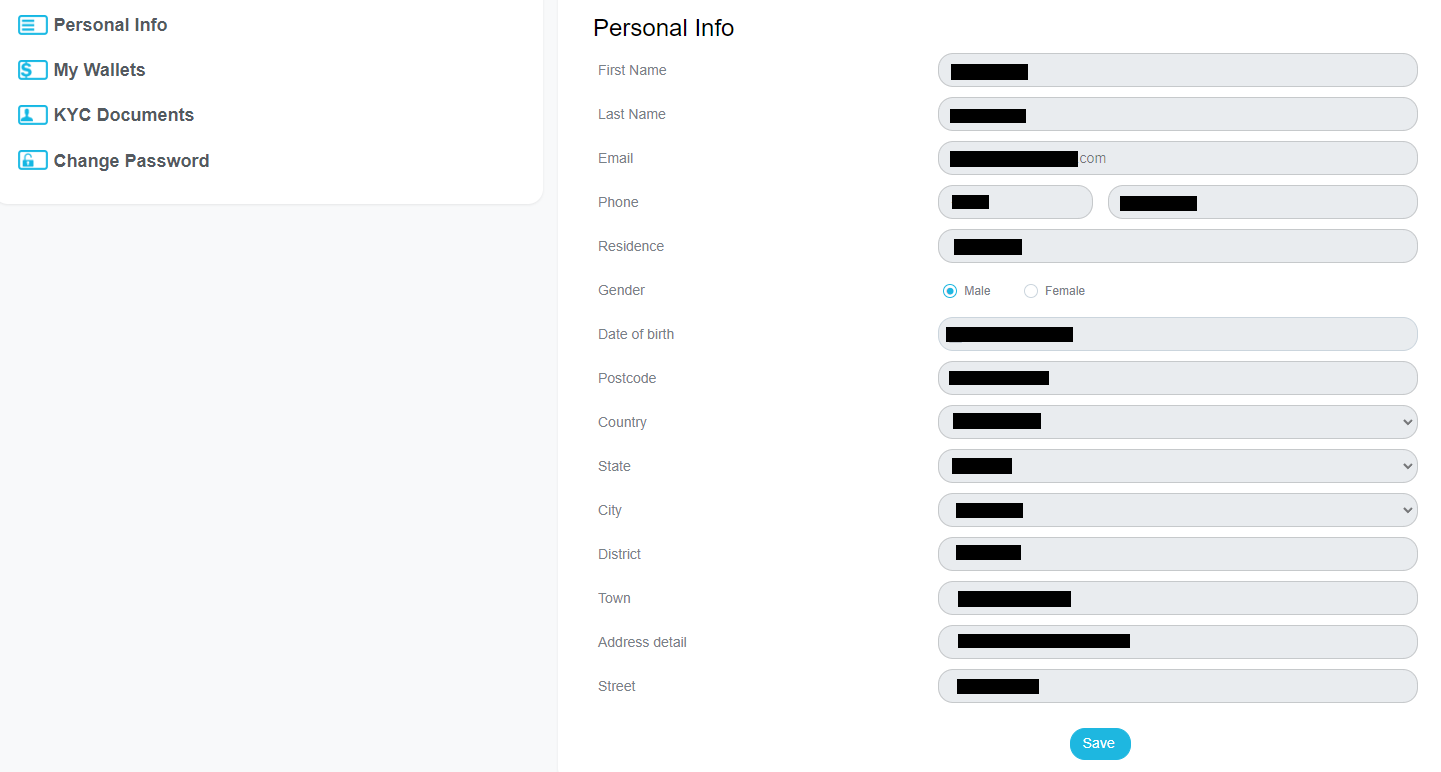Click the Change Password lock icon
Image resolution: width=1441 pixels, height=772 pixels.
point(32,160)
